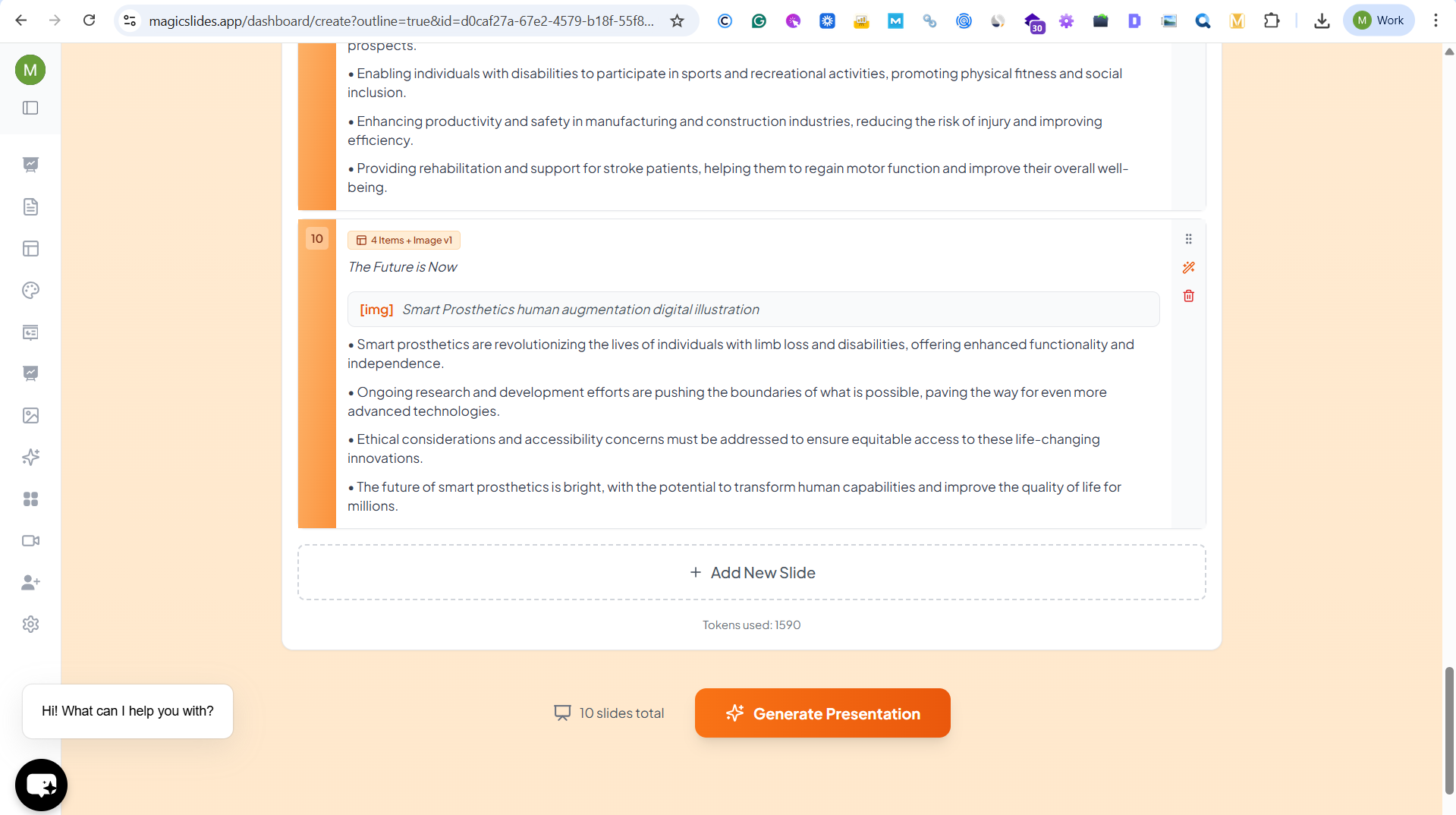This screenshot has height=815, width=1456.
Task: Open the second presentation chart sidebar icon
Action: [30, 373]
